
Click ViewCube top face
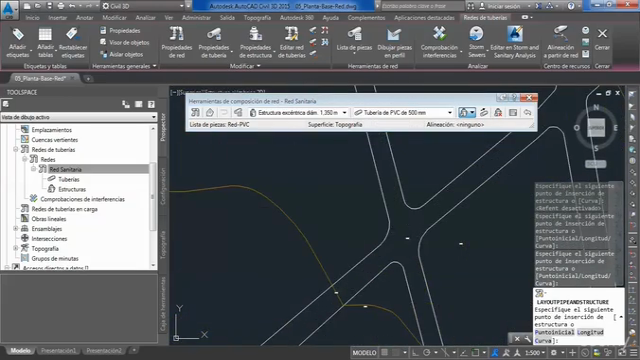pos(596,128)
